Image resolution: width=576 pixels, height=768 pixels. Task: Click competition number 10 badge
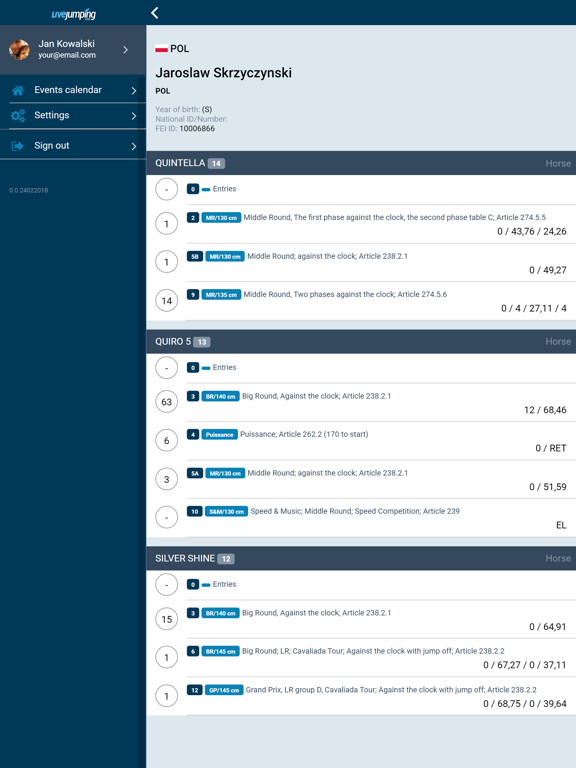[194, 511]
